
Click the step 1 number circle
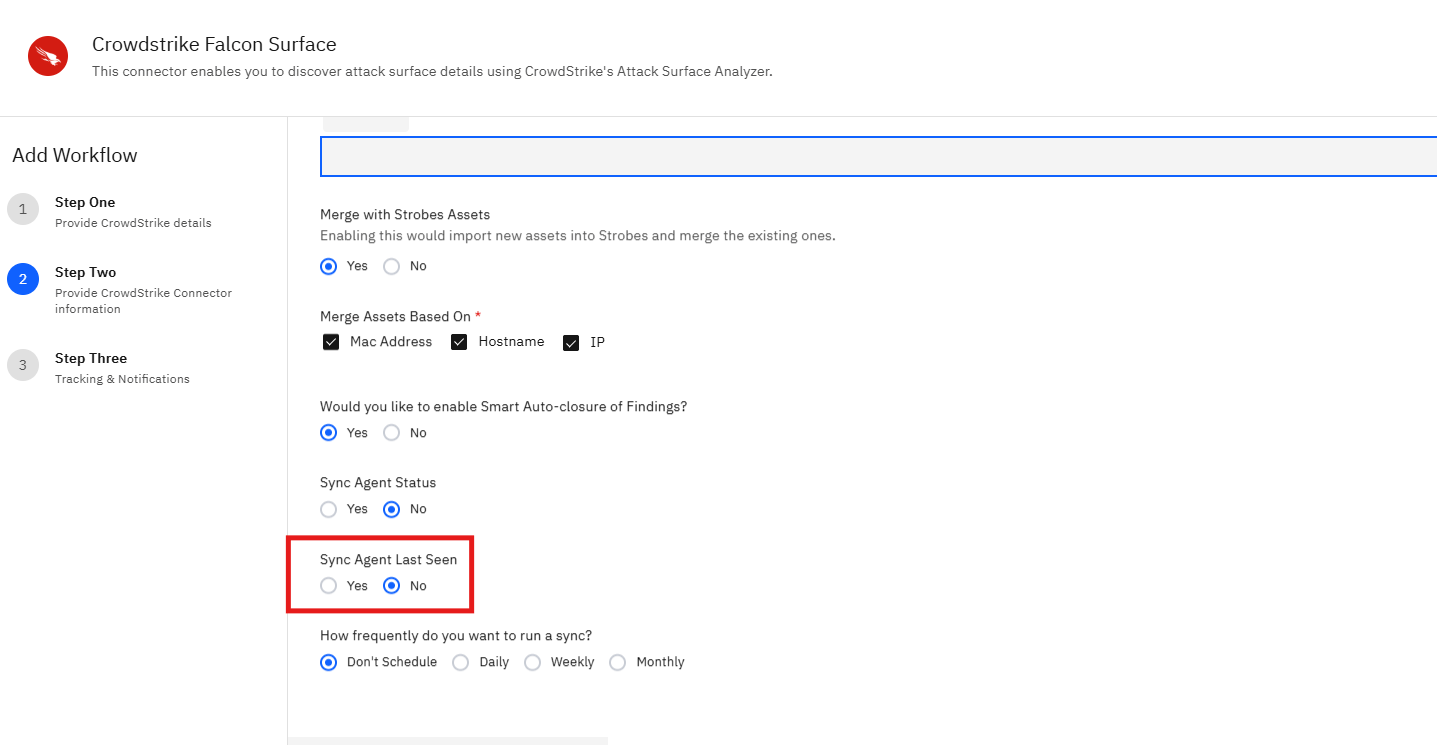[x=23, y=210]
